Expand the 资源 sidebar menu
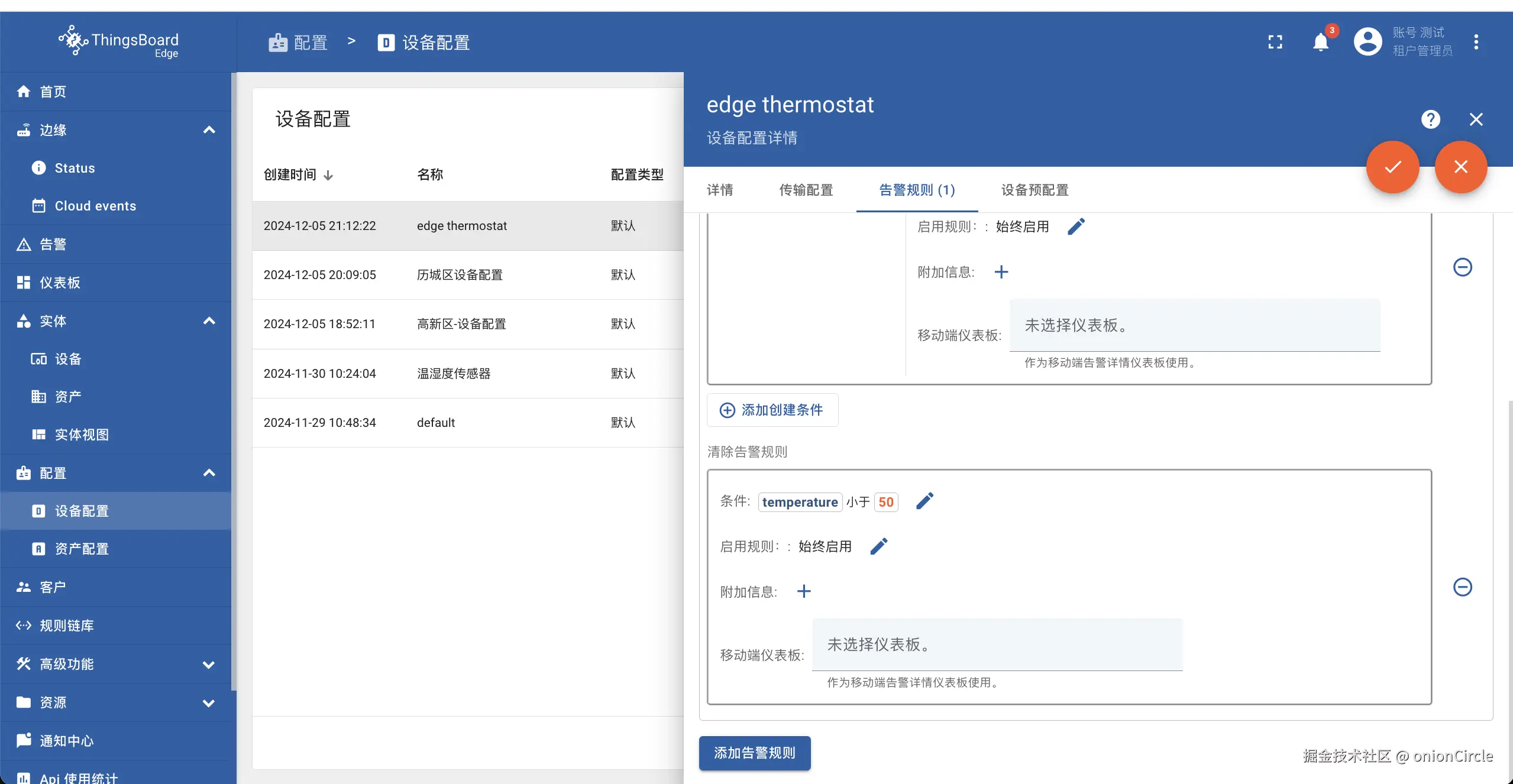This screenshot has height=784, width=1513. [x=209, y=703]
